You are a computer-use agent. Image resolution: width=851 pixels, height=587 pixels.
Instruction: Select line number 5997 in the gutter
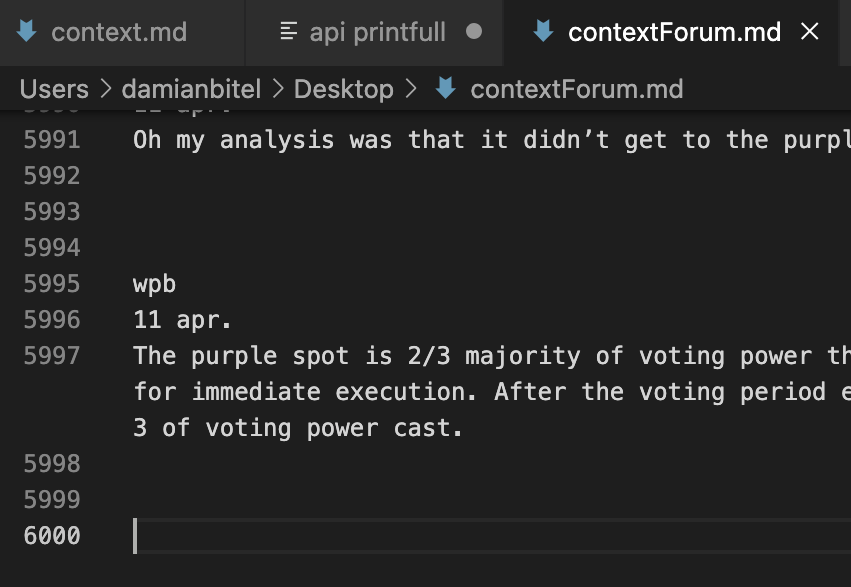[x=52, y=355]
